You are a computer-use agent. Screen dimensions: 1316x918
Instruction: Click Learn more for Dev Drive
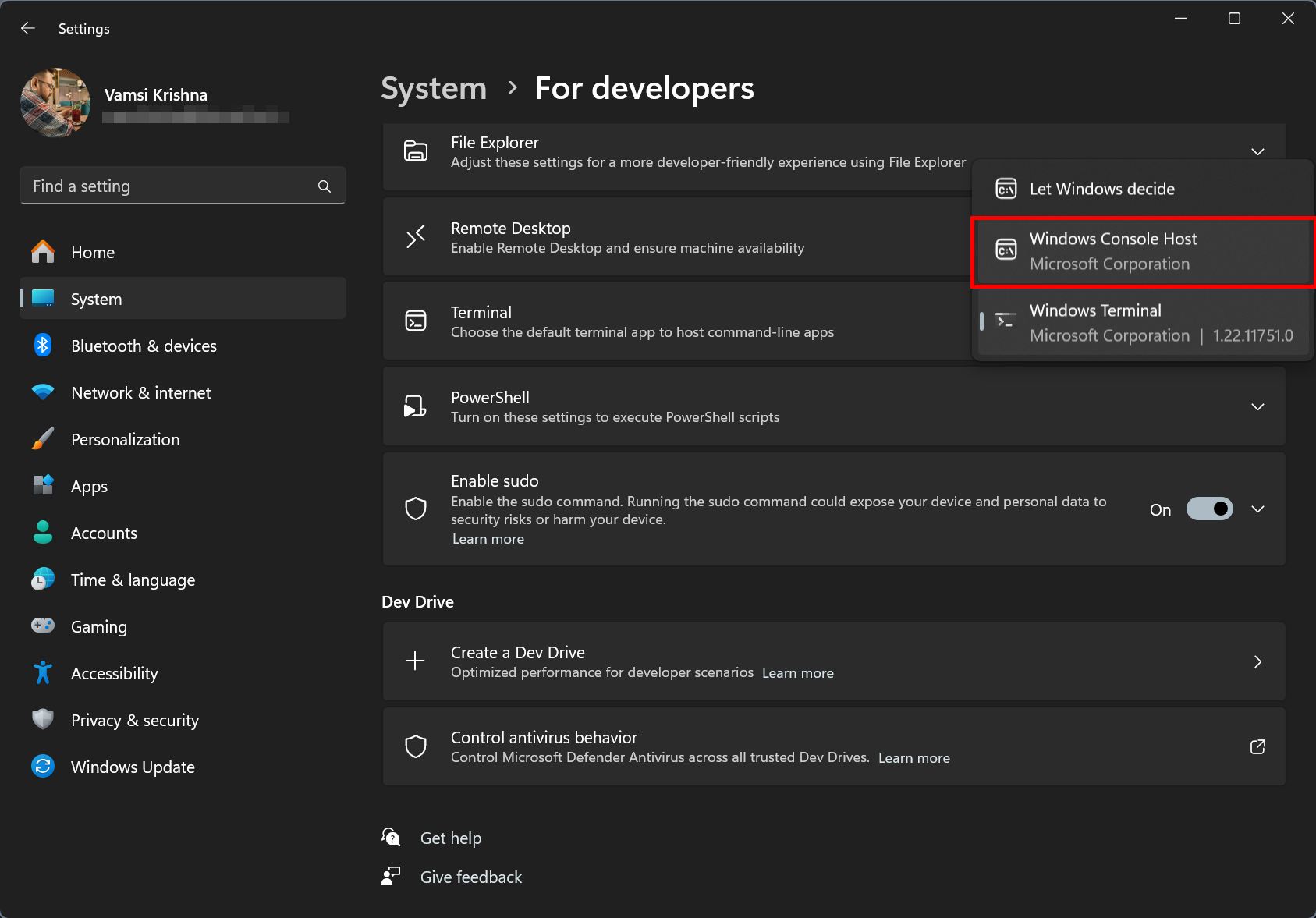pos(797,672)
